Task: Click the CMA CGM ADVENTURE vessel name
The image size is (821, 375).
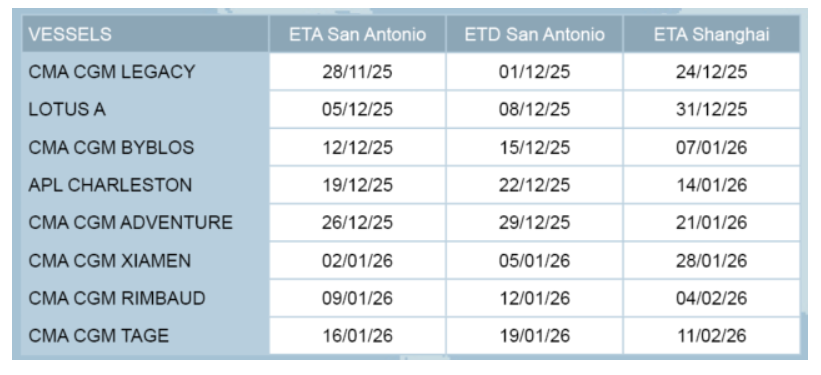Action: [x=130, y=223]
